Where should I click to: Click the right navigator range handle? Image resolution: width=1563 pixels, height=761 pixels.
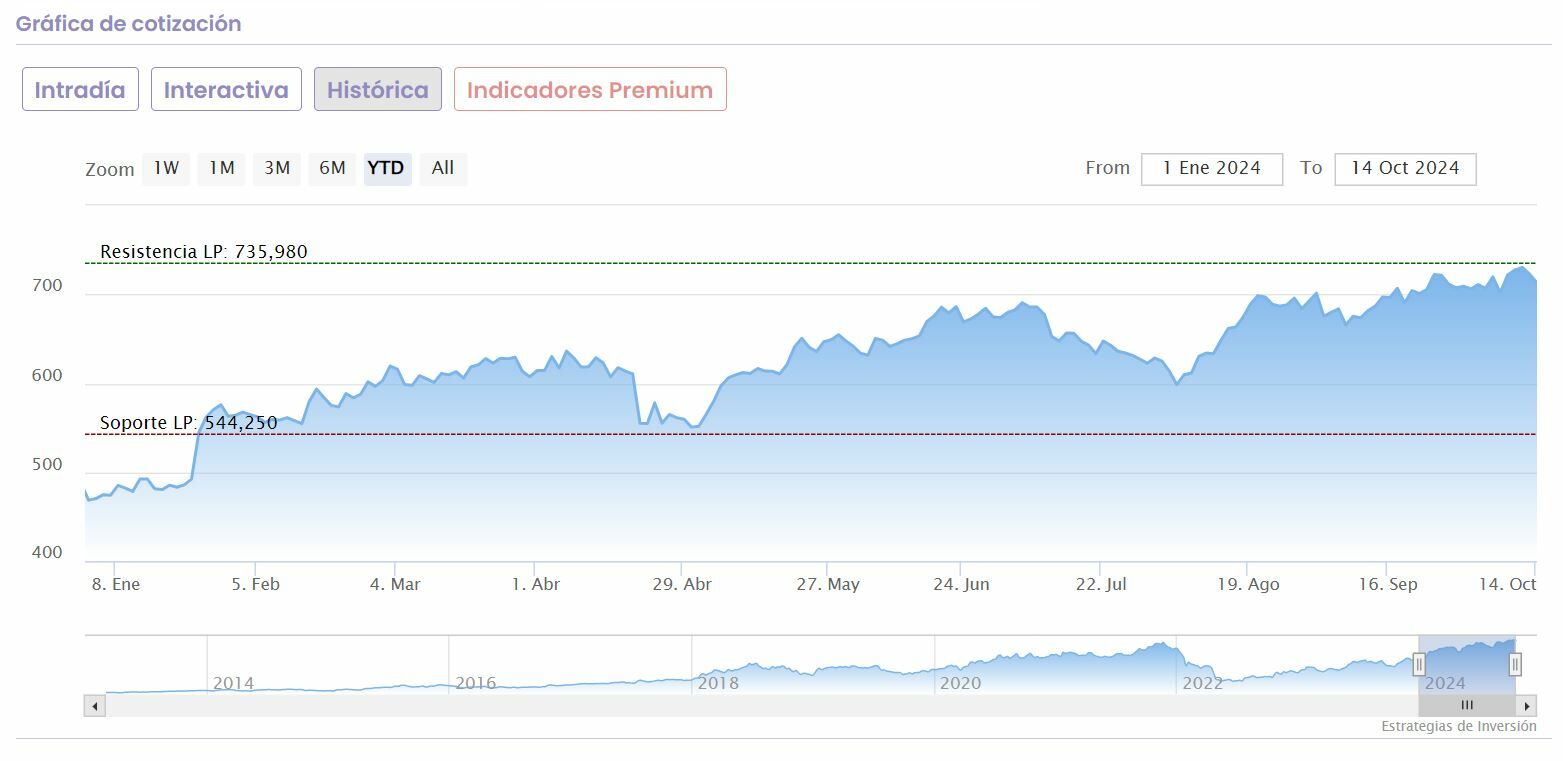1515,664
